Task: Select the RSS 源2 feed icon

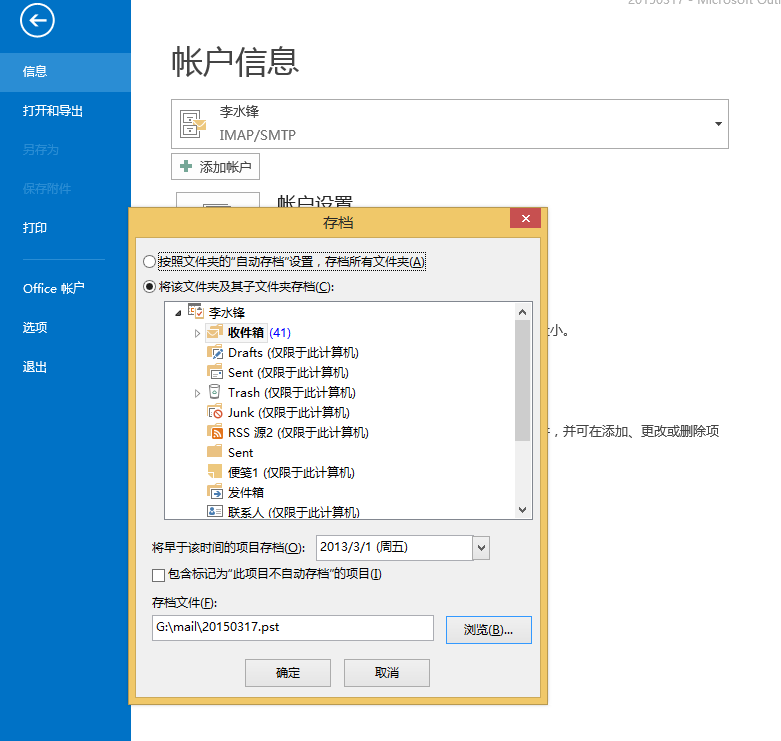Action: coord(215,432)
